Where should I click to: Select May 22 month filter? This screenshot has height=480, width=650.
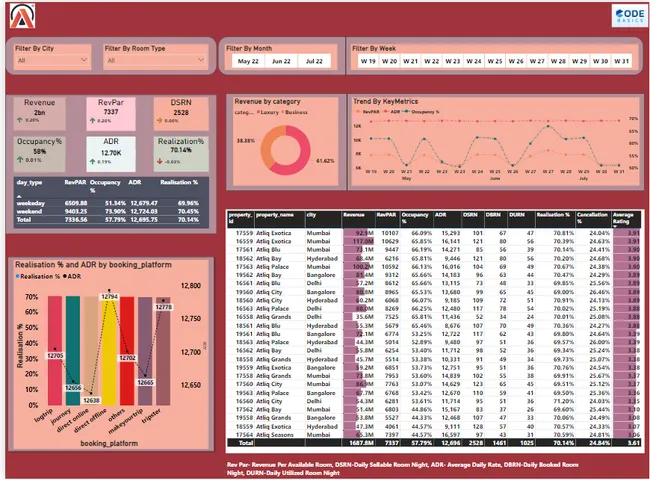tap(248, 61)
